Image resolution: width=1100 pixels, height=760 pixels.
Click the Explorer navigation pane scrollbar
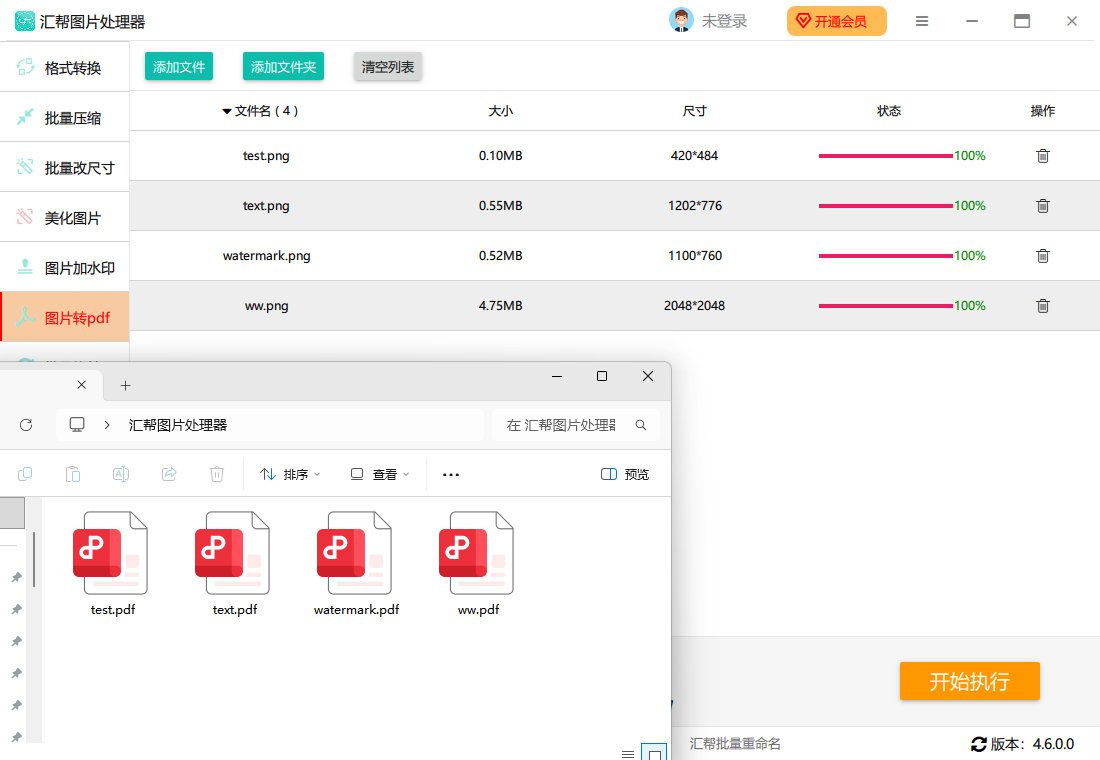(34, 559)
